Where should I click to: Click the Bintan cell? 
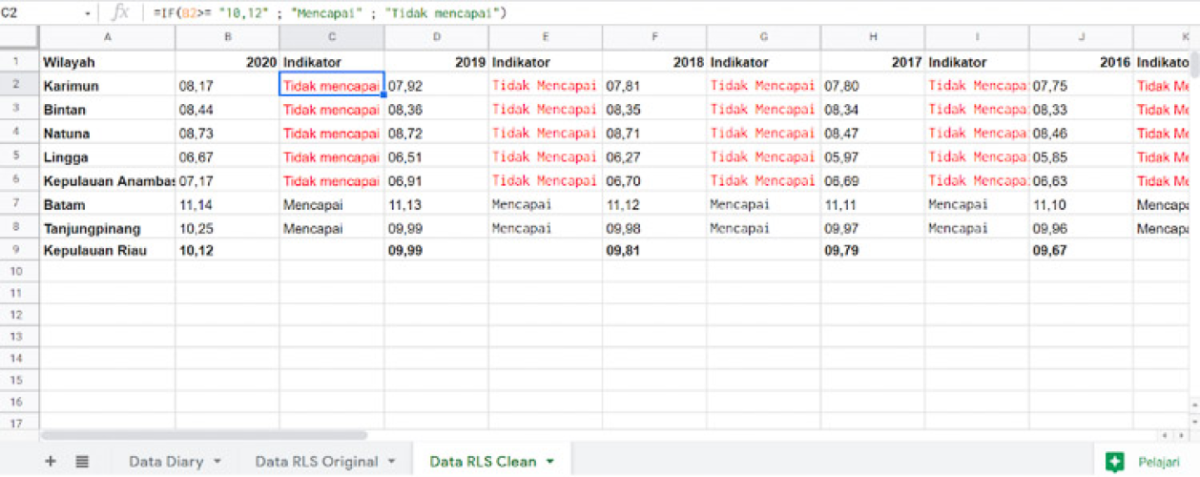107,109
